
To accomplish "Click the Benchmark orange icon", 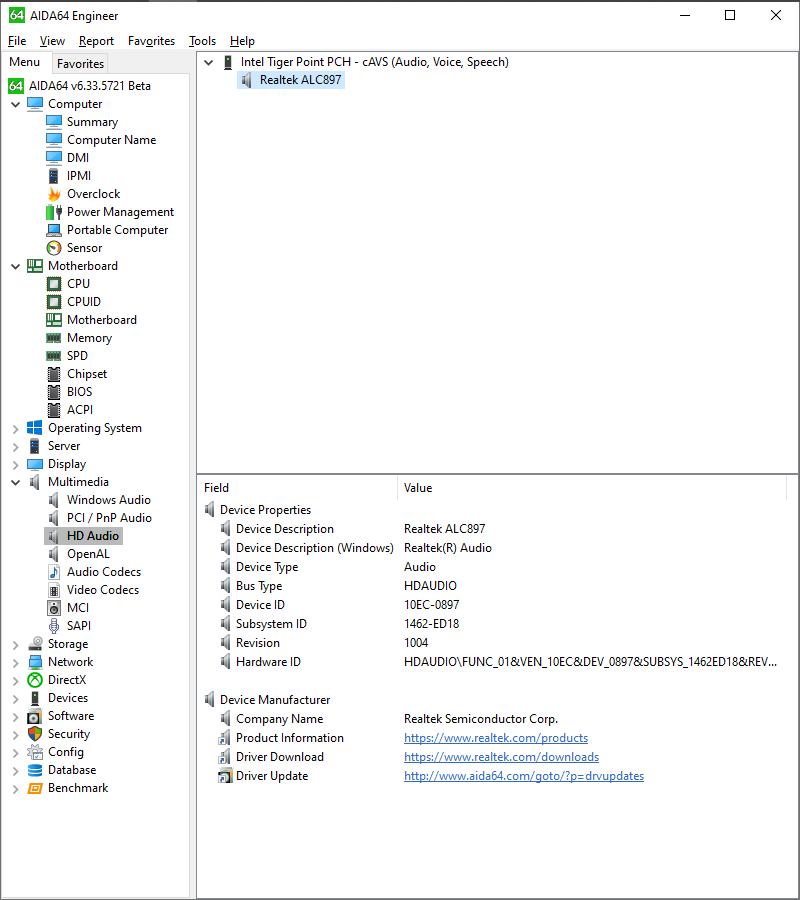I will click(x=35, y=788).
